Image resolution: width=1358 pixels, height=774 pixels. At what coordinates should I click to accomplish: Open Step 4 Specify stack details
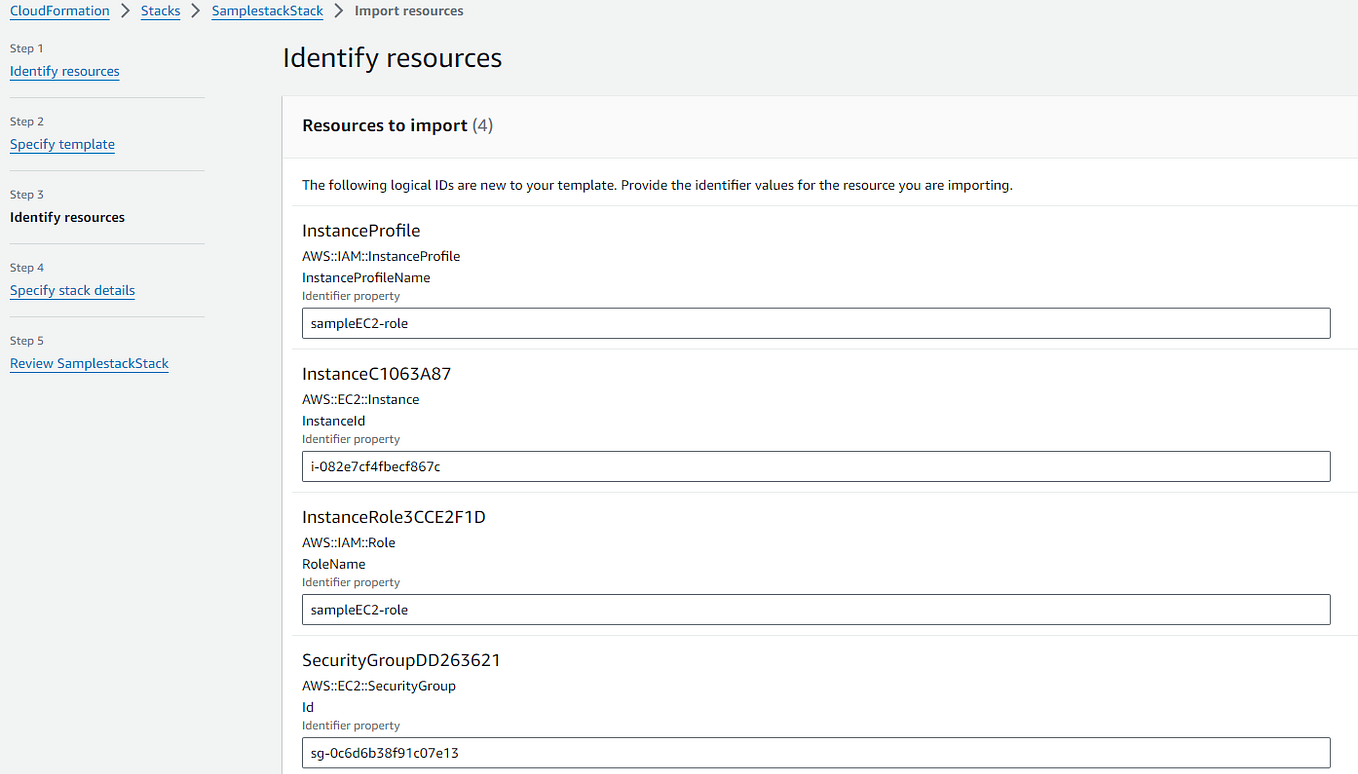72,290
